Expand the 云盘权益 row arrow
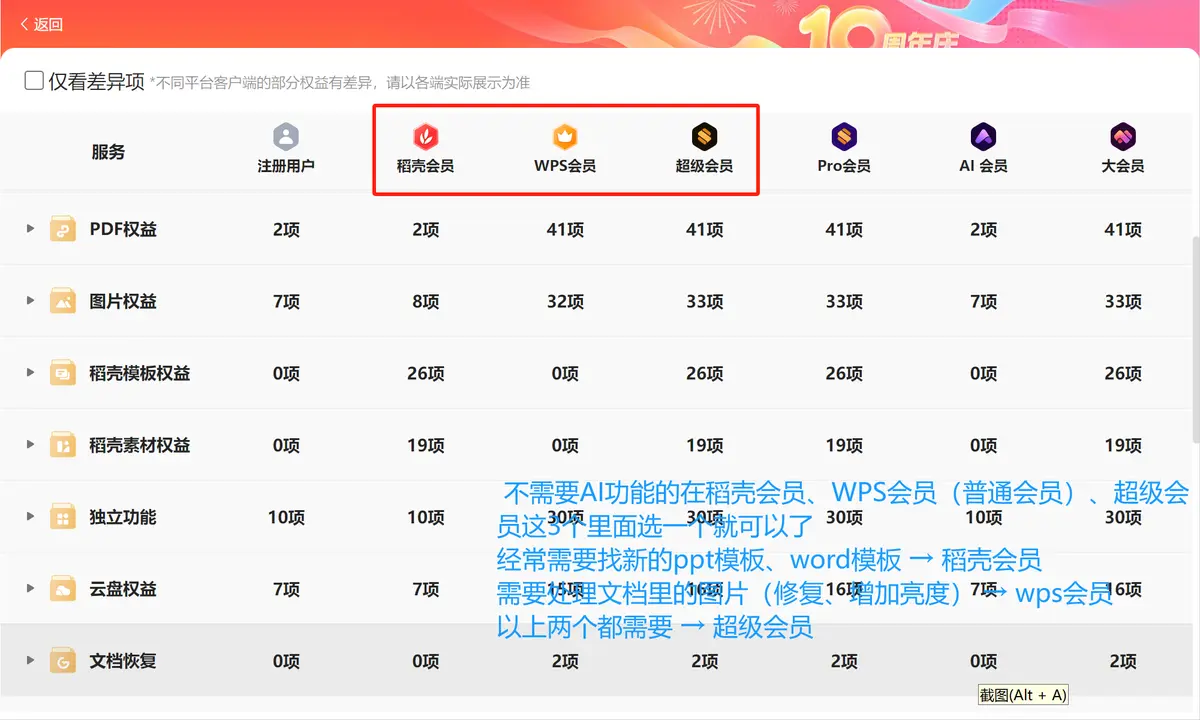Image resolution: width=1200 pixels, height=720 pixels. click(31, 589)
